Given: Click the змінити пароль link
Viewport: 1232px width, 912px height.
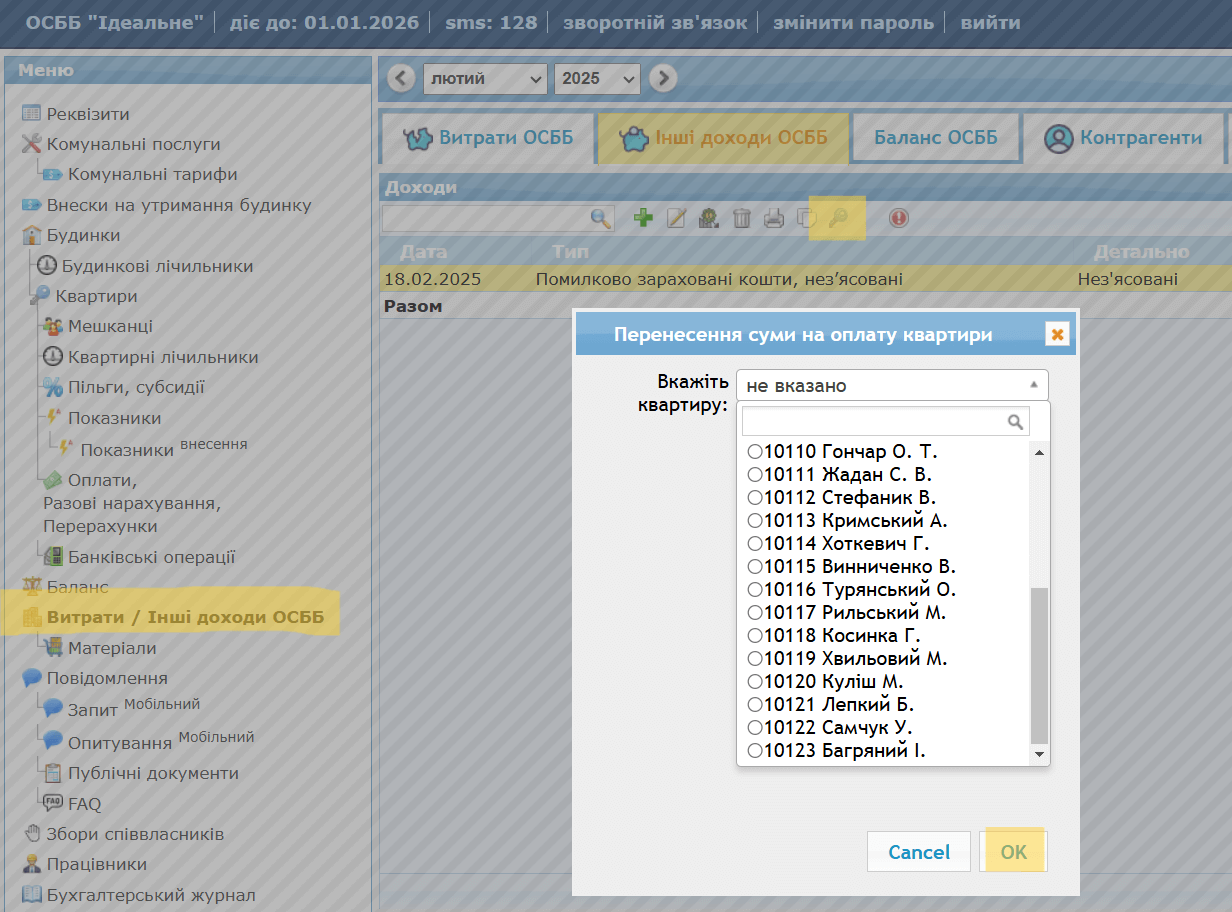Looking at the screenshot, I should point(853,22).
